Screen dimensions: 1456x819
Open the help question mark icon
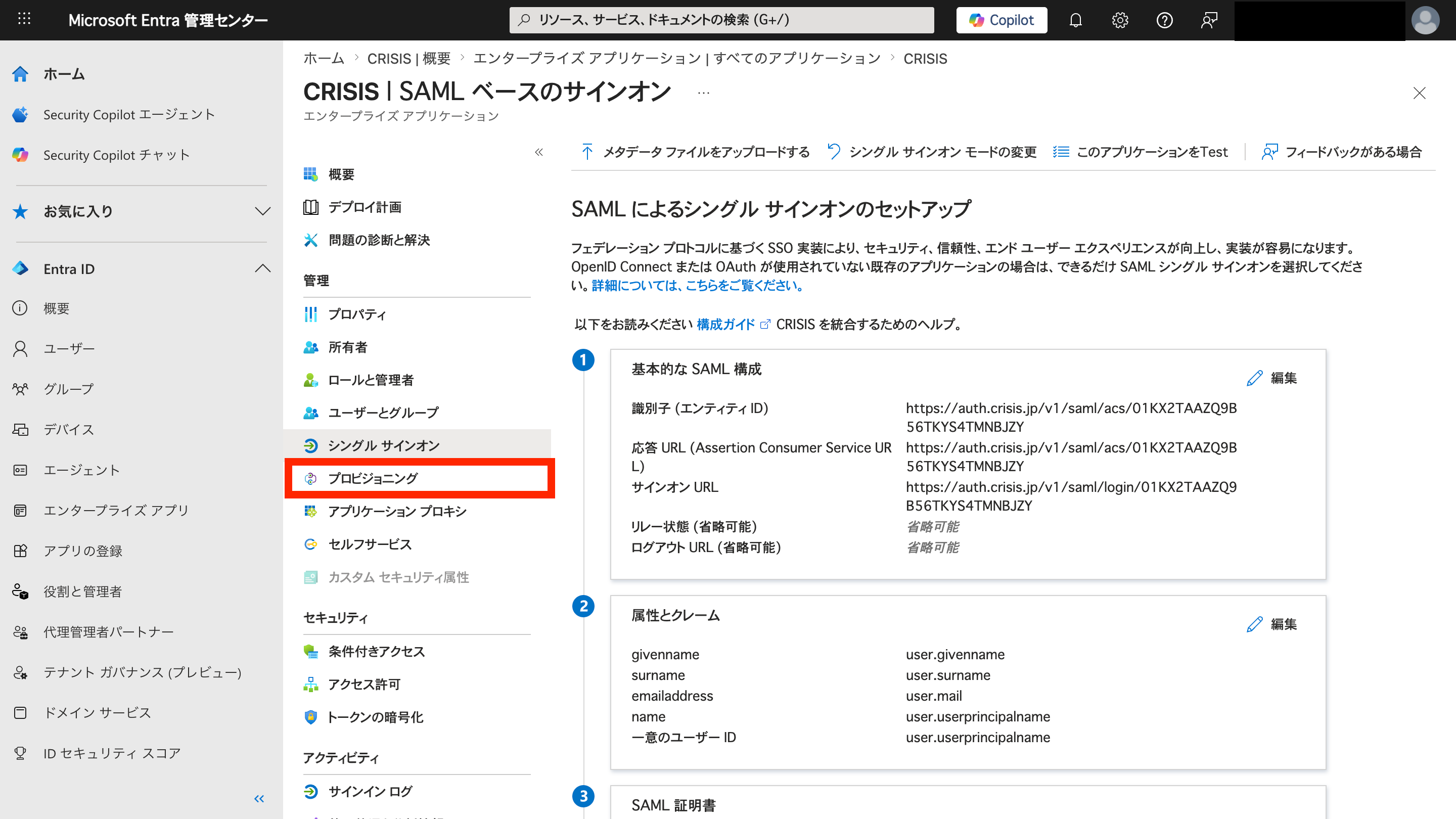[1164, 20]
